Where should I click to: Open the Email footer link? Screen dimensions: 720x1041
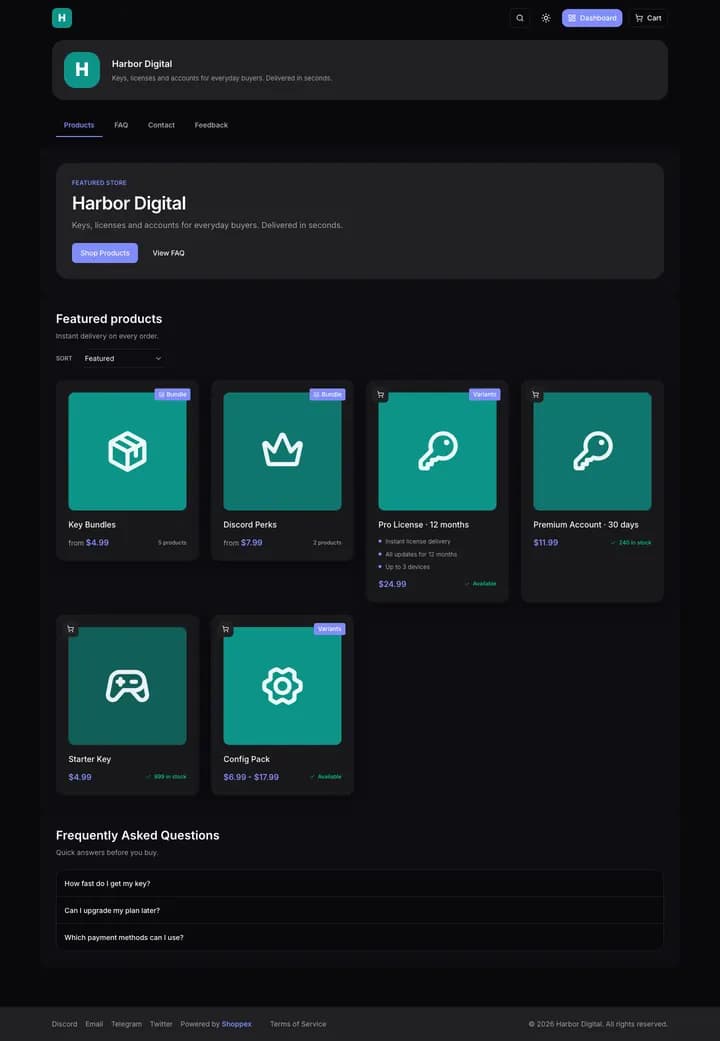point(94,1024)
